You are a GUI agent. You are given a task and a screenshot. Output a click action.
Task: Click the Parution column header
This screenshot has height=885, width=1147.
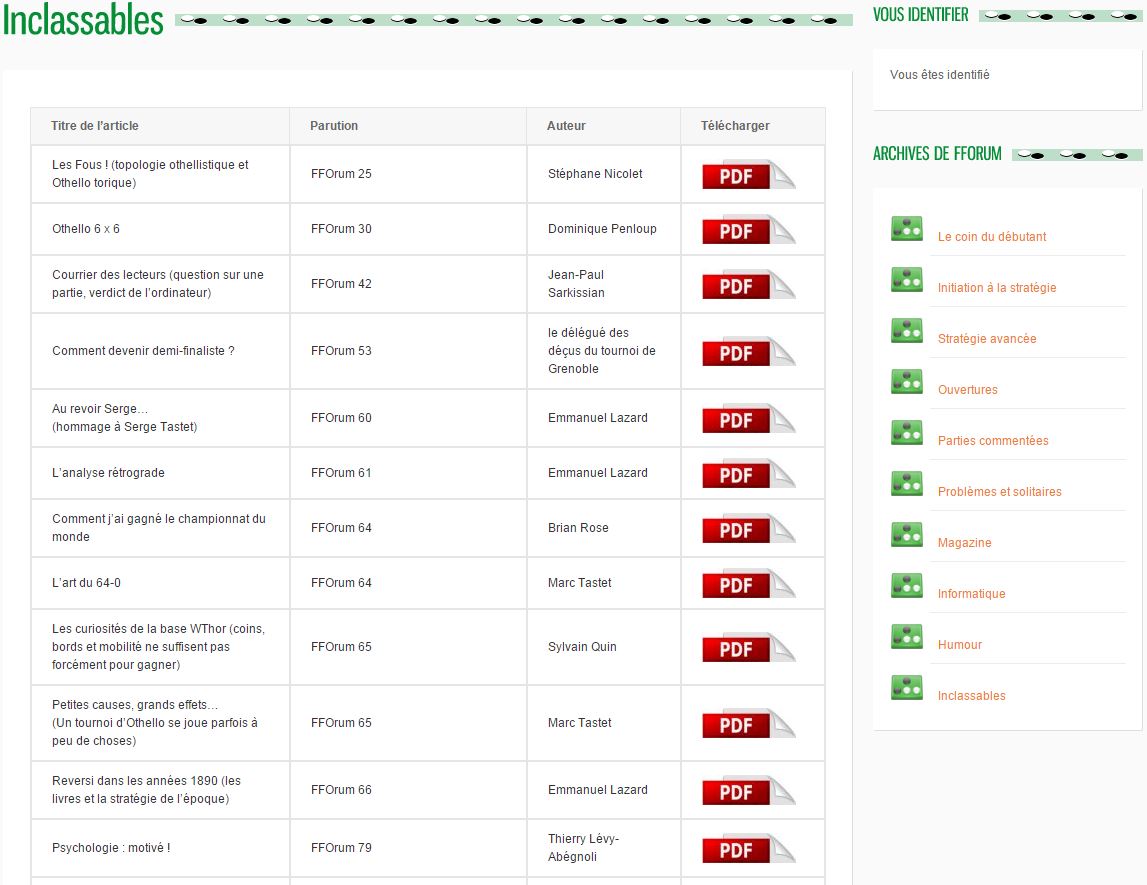point(334,126)
